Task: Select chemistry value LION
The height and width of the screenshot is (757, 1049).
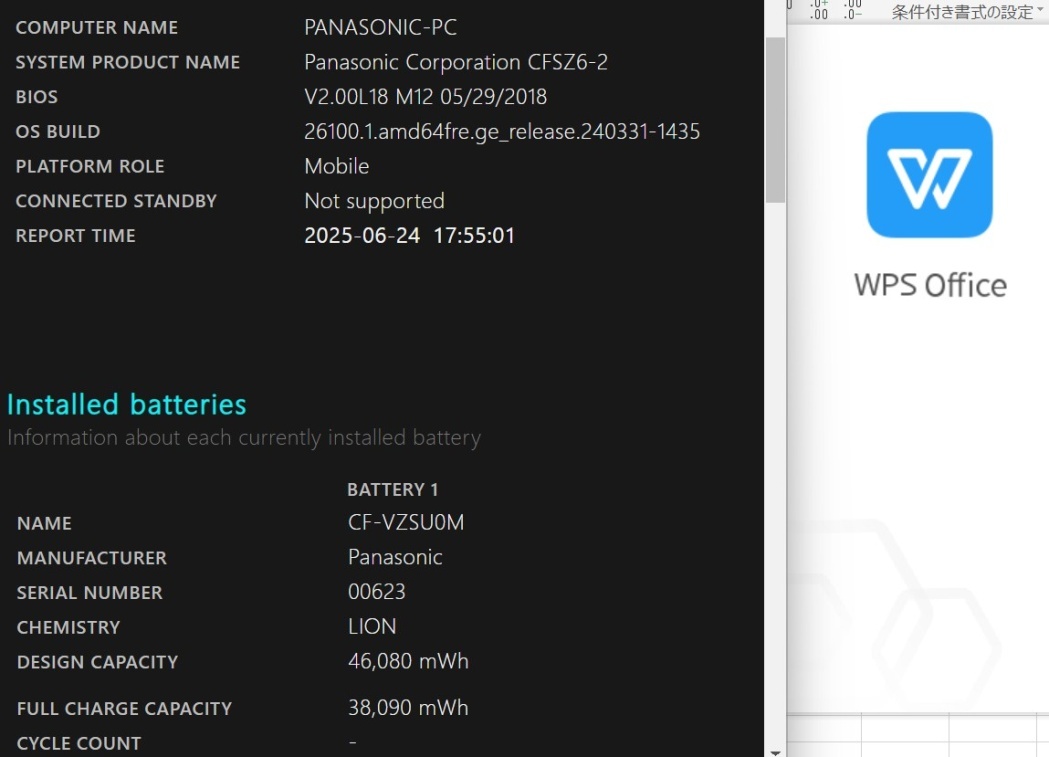Action: point(372,627)
